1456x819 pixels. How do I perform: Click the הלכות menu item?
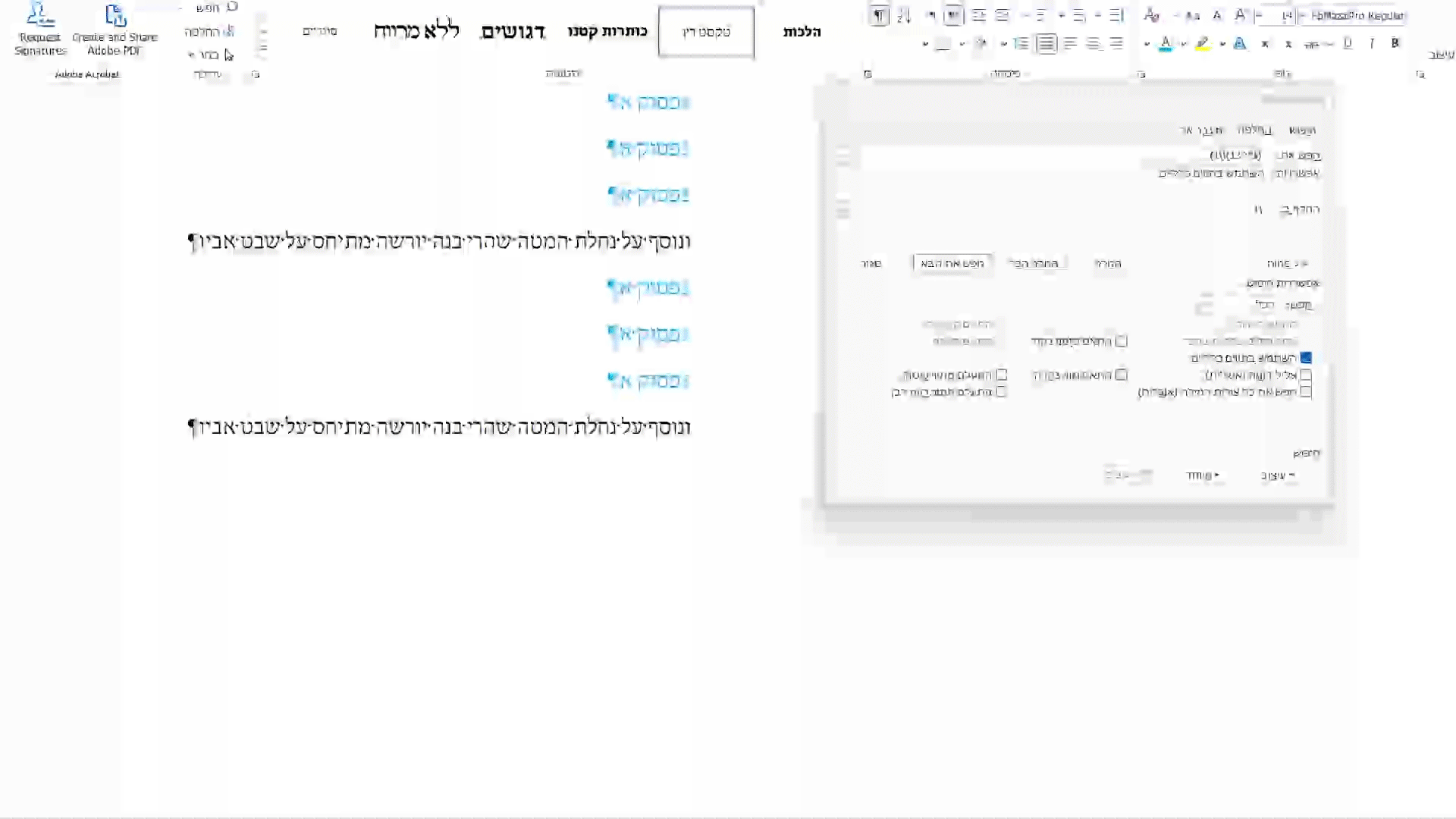(801, 31)
